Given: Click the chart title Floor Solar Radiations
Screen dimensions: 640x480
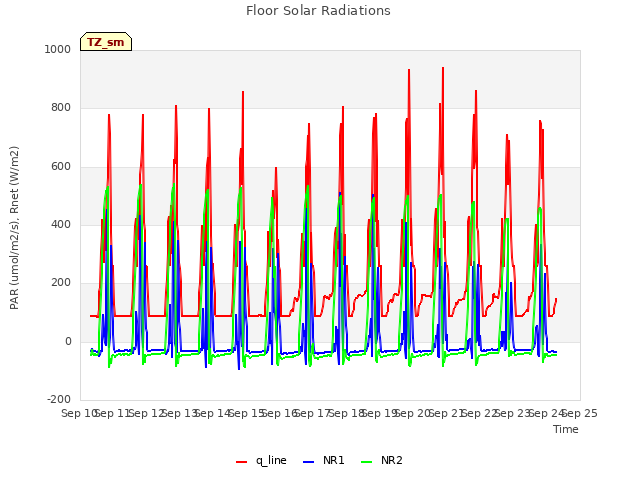Looking at the screenshot, I should (318, 11).
